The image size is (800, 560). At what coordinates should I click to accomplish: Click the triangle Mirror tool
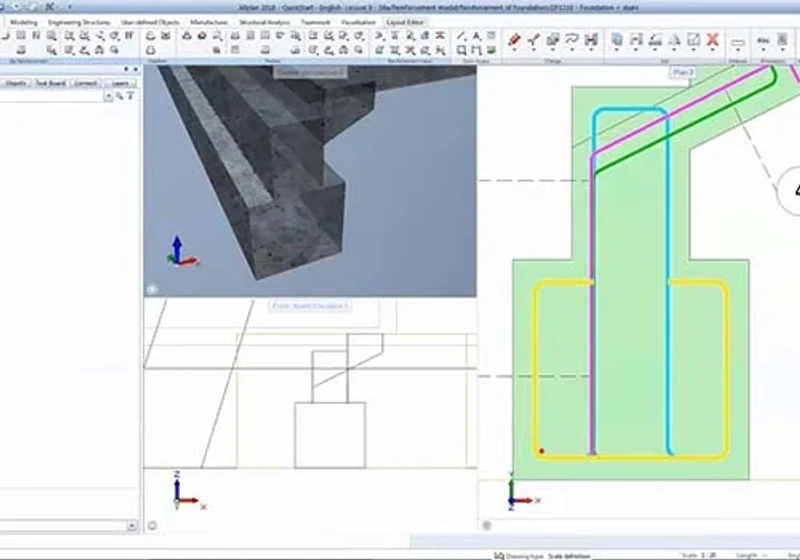[x=674, y=39]
